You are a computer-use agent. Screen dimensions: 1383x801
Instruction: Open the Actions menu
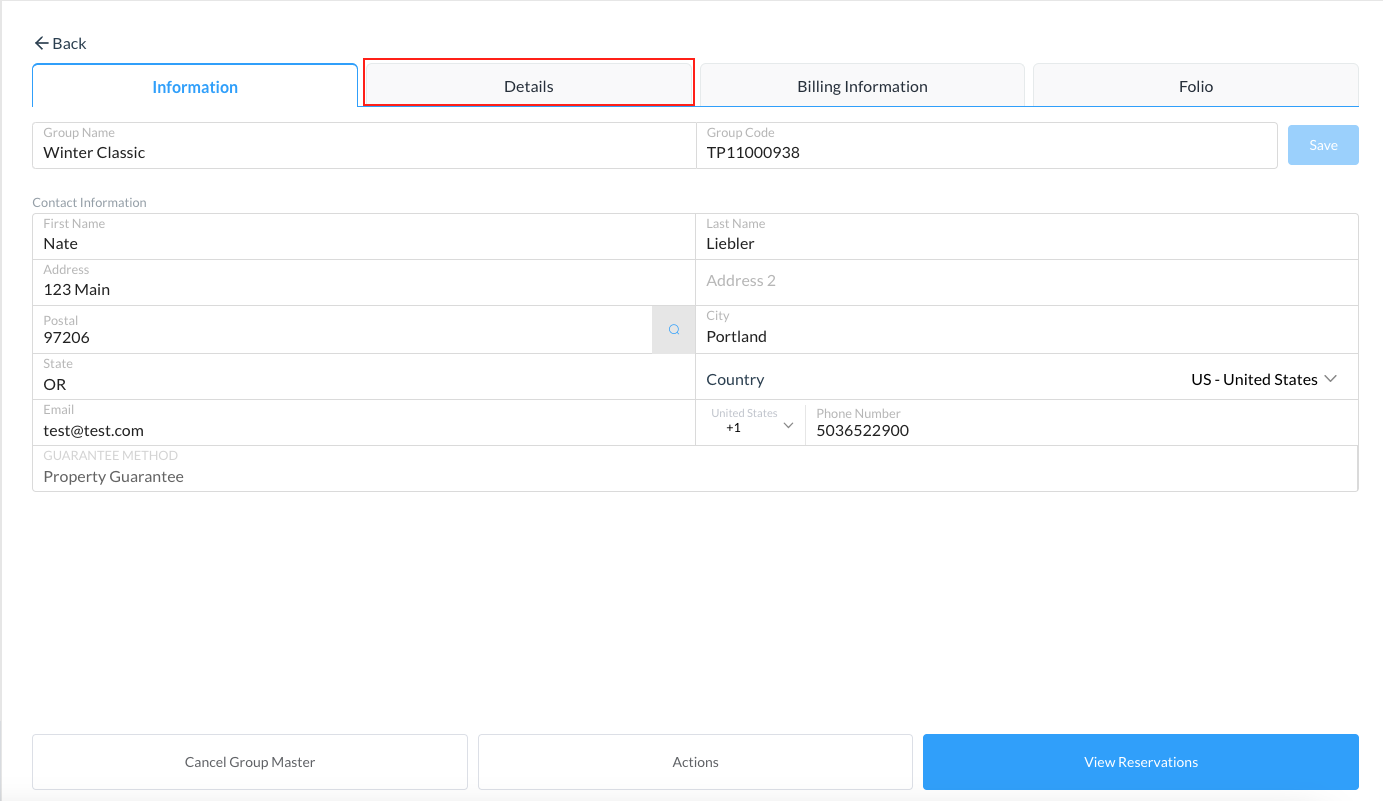(x=695, y=761)
